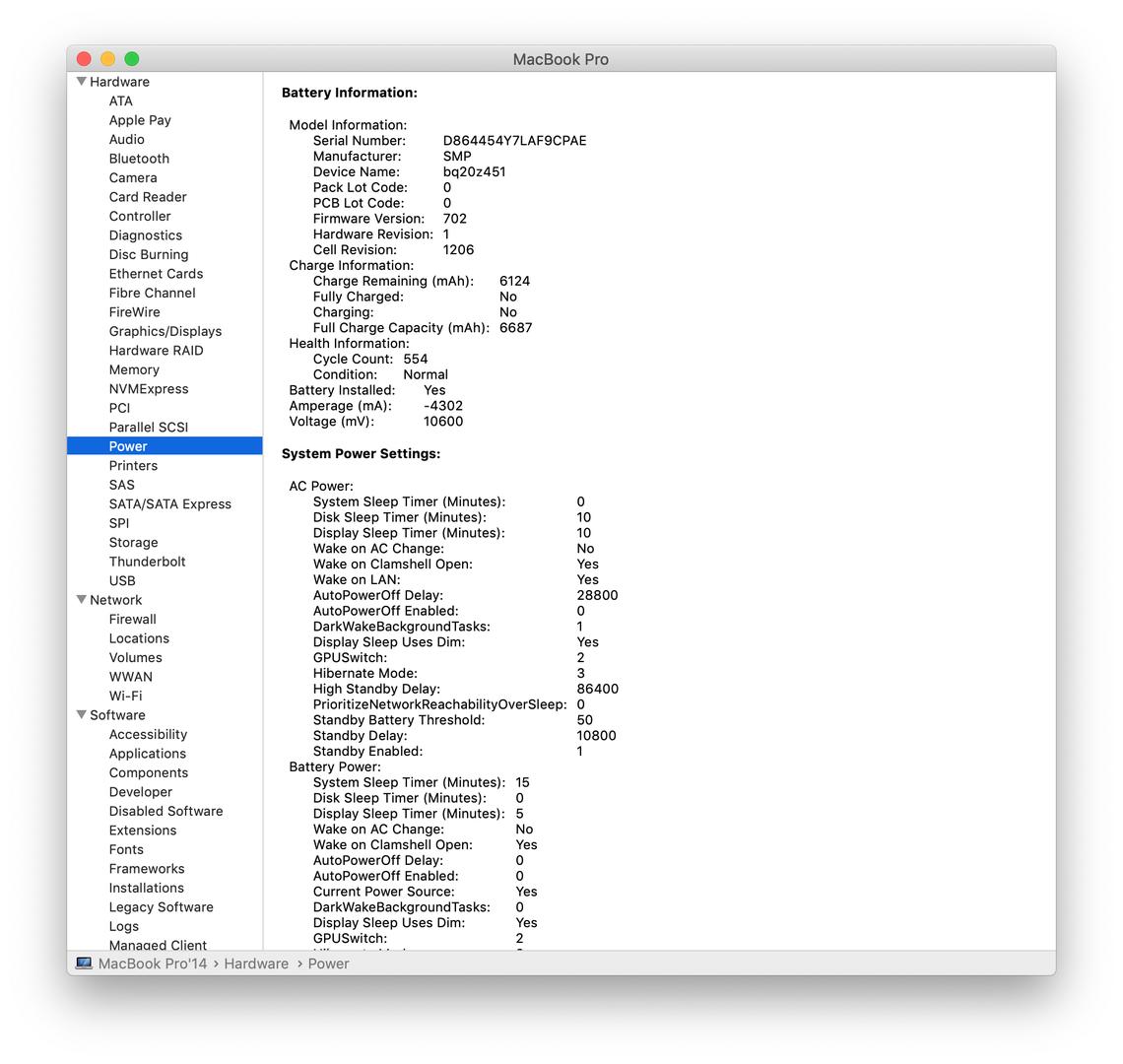Click Voltage value 10600
This screenshot has height=1064, width=1123.
tap(442, 422)
